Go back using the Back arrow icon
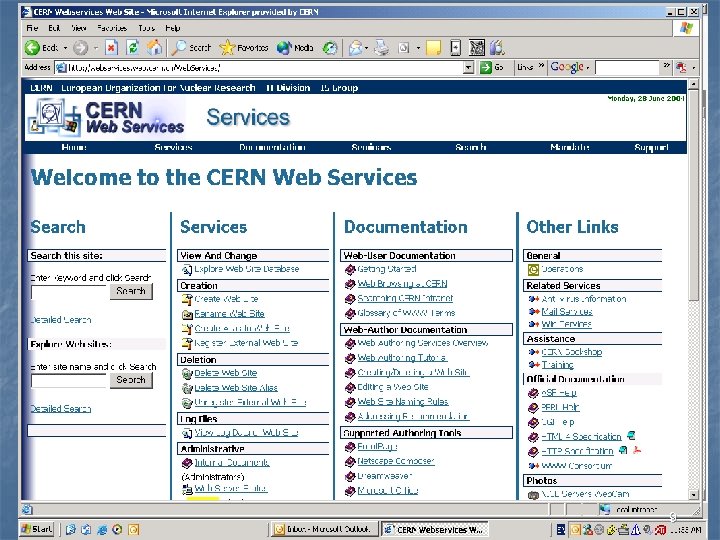720x540 pixels. click(33, 47)
